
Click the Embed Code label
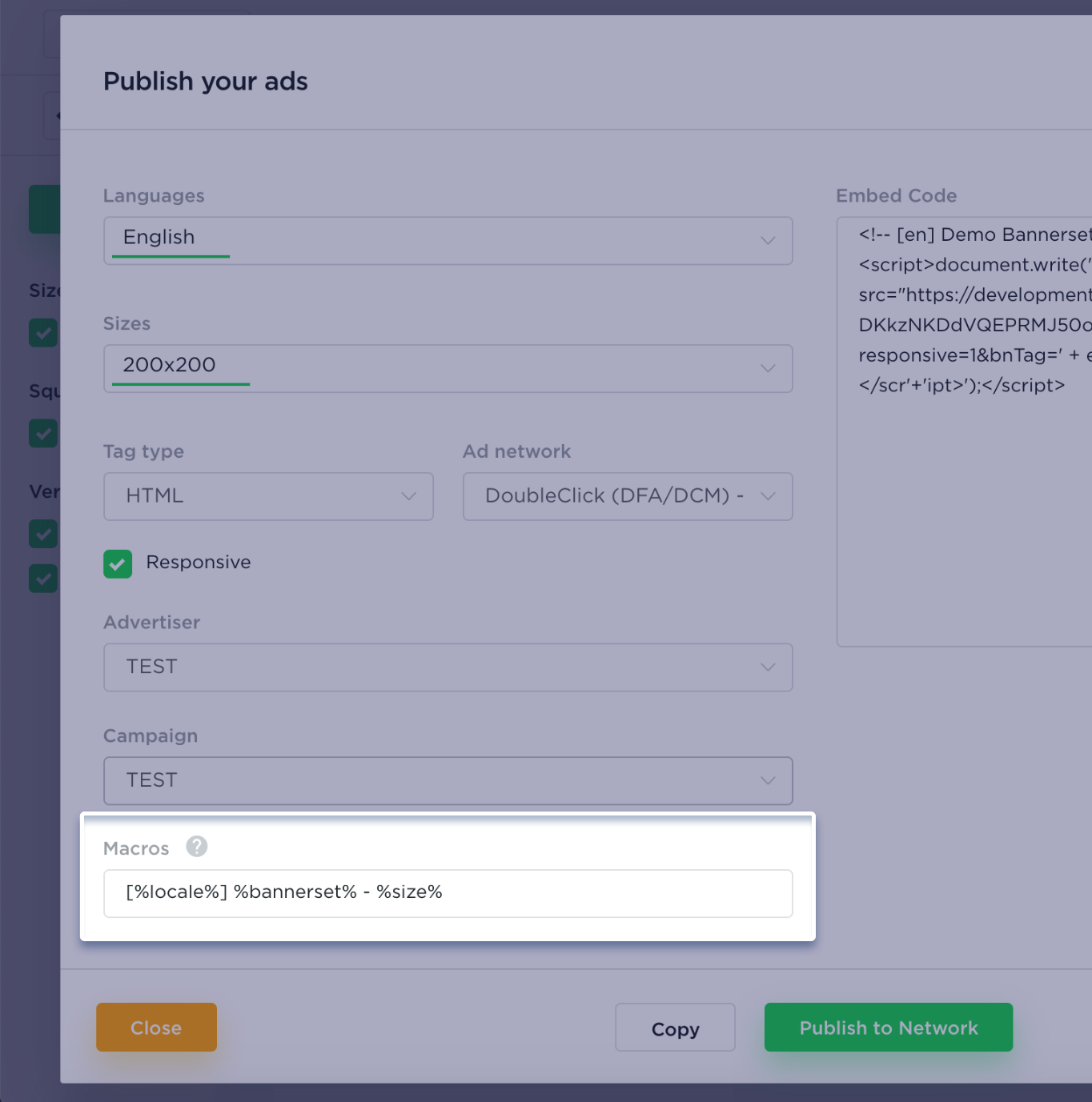tap(897, 196)
